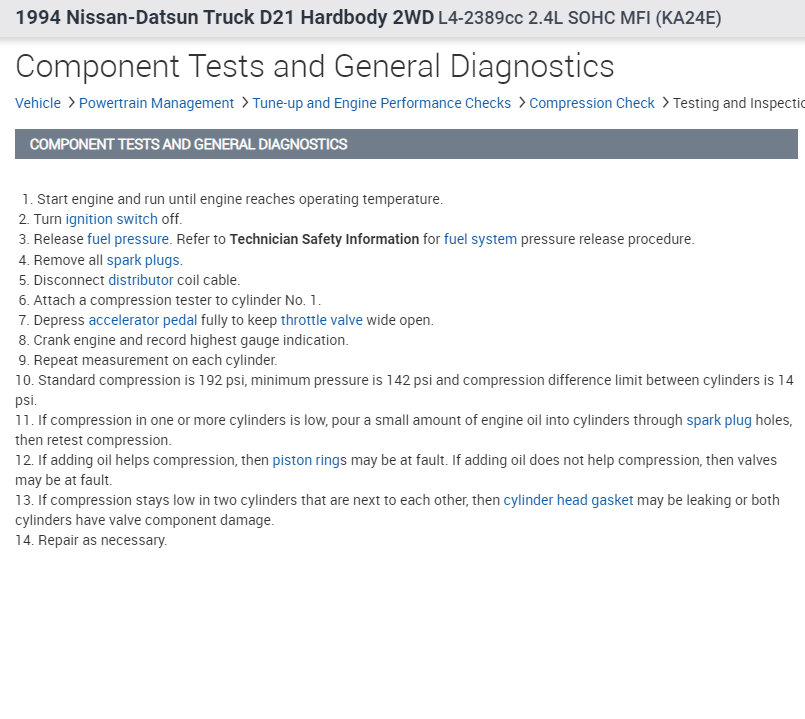Click the accelerator pedal link
805x719 pixels.
(x=142, y=320)
